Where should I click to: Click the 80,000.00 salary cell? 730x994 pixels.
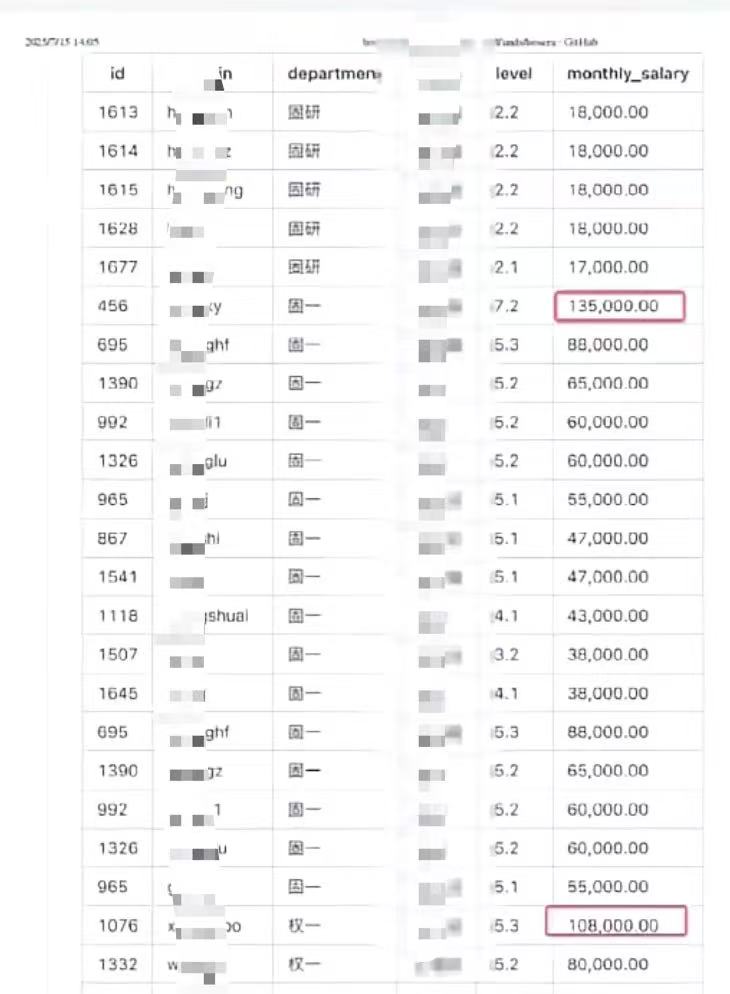[607, 965]
